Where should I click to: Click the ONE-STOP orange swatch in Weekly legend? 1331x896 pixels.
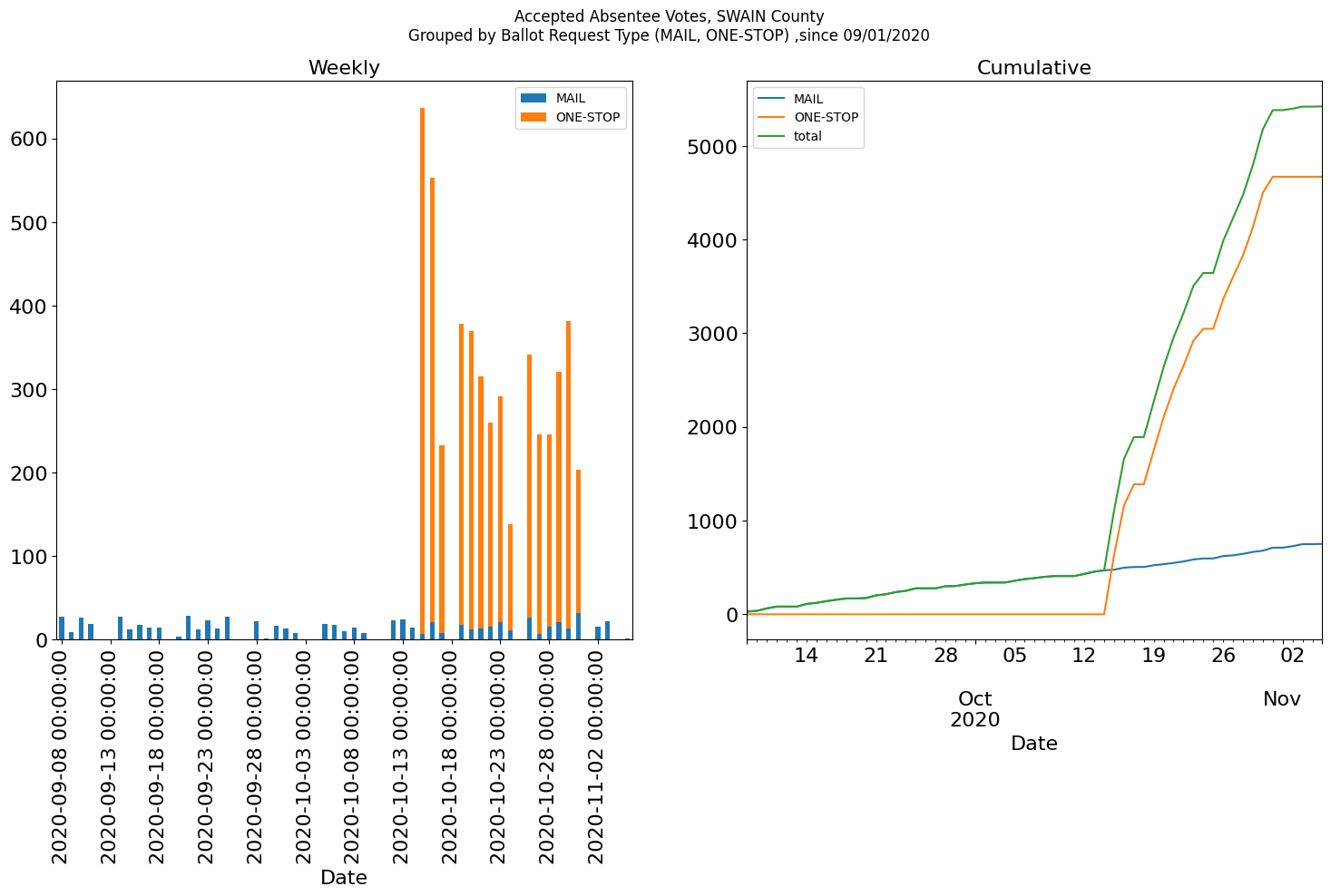[533, 117]
